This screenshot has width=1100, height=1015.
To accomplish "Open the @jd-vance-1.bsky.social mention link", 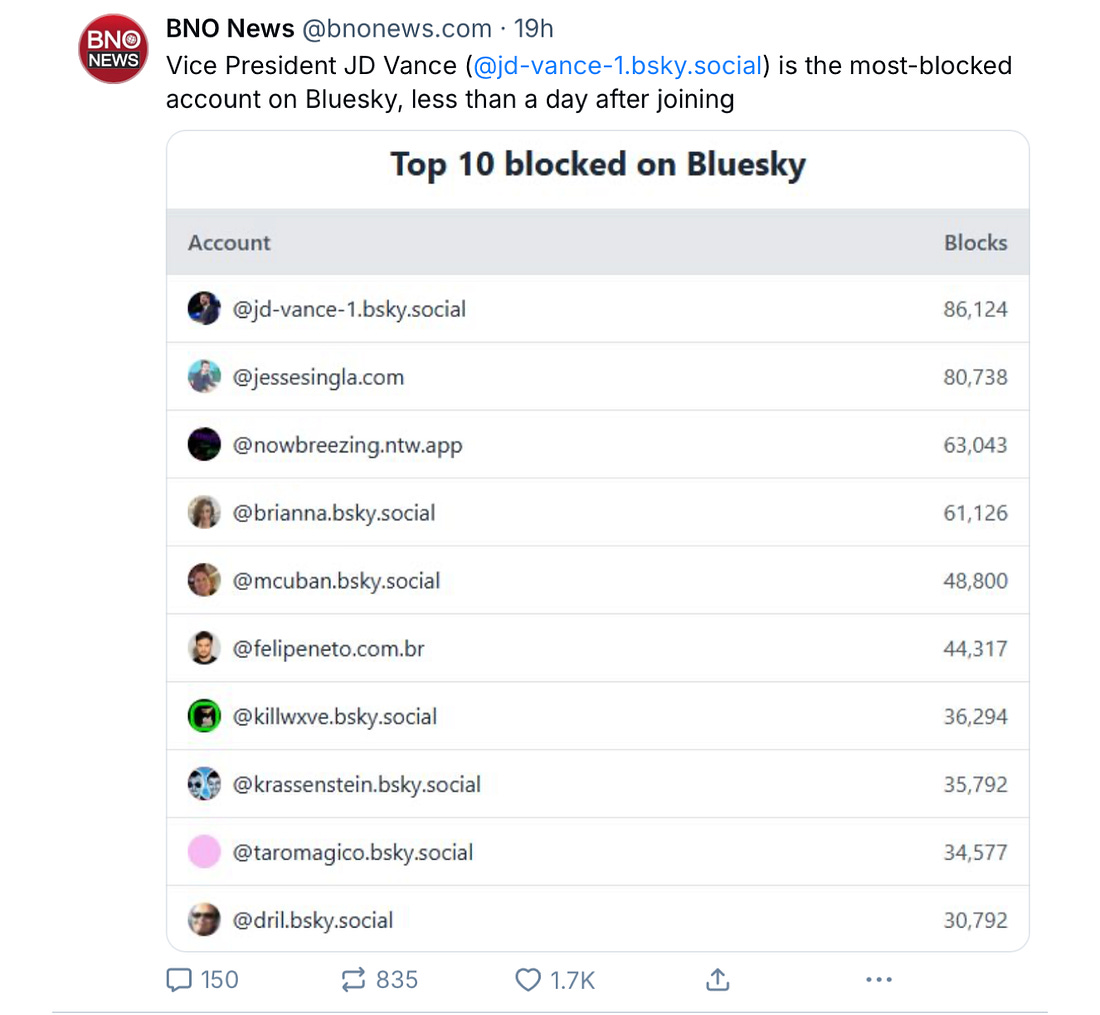I will (618, 66).
